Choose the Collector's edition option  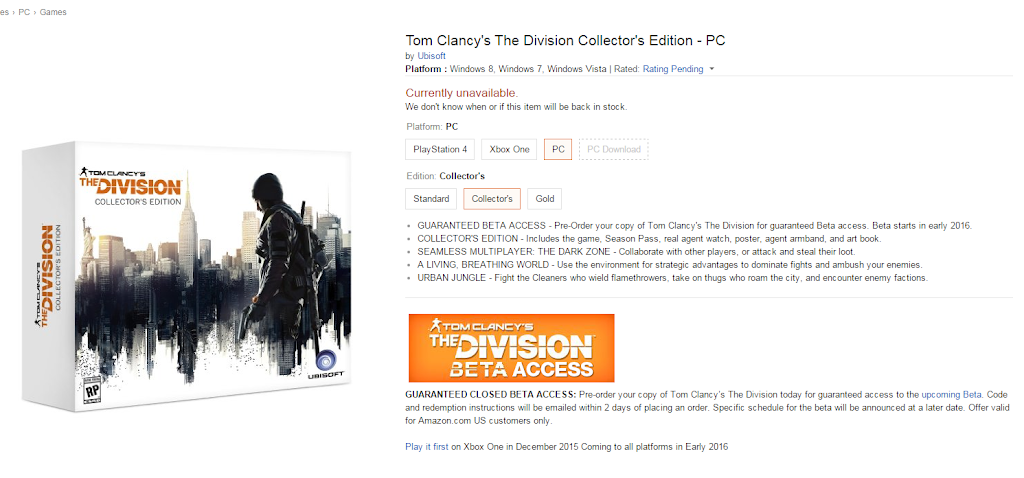(x=492, y=199)
